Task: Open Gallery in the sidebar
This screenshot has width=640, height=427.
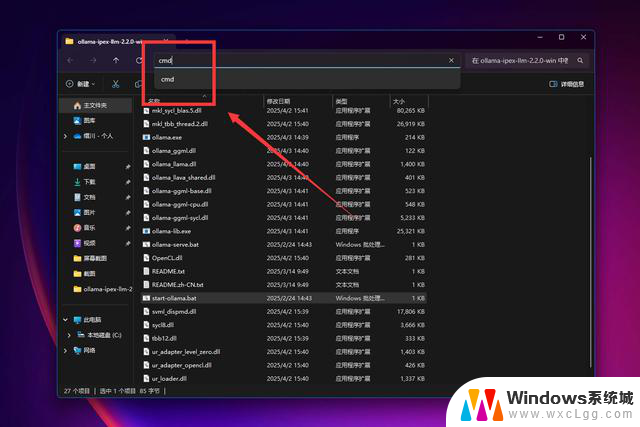Action: point(89,120)
